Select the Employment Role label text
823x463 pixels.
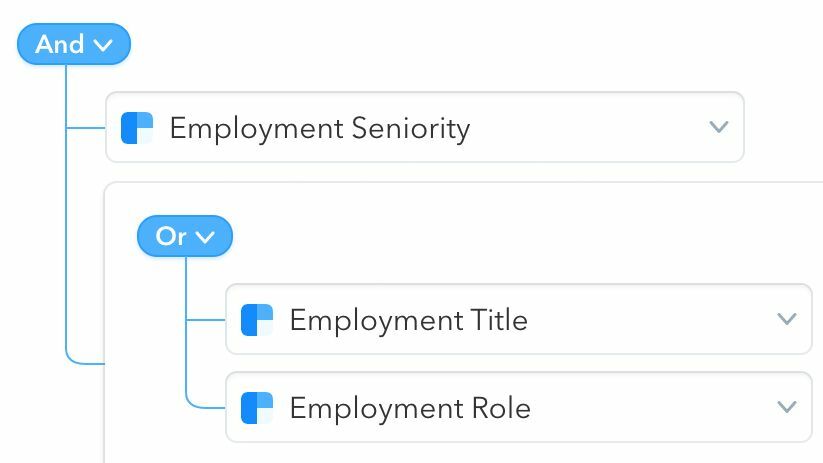(x=409, y=408)
